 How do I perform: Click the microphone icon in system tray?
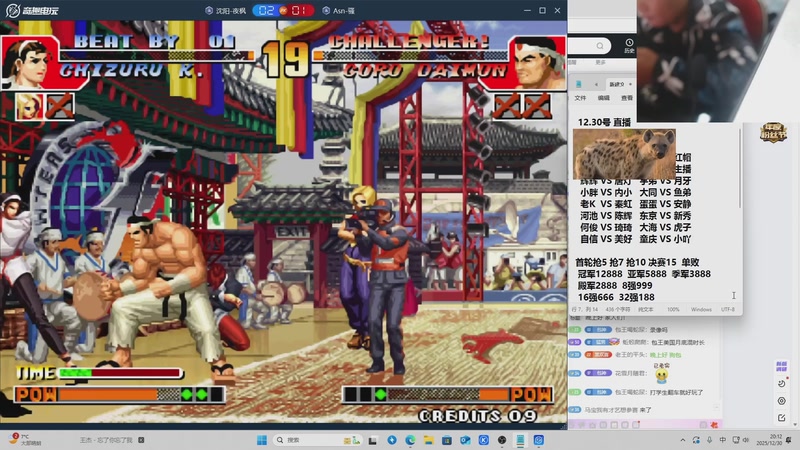pos(709,440)
